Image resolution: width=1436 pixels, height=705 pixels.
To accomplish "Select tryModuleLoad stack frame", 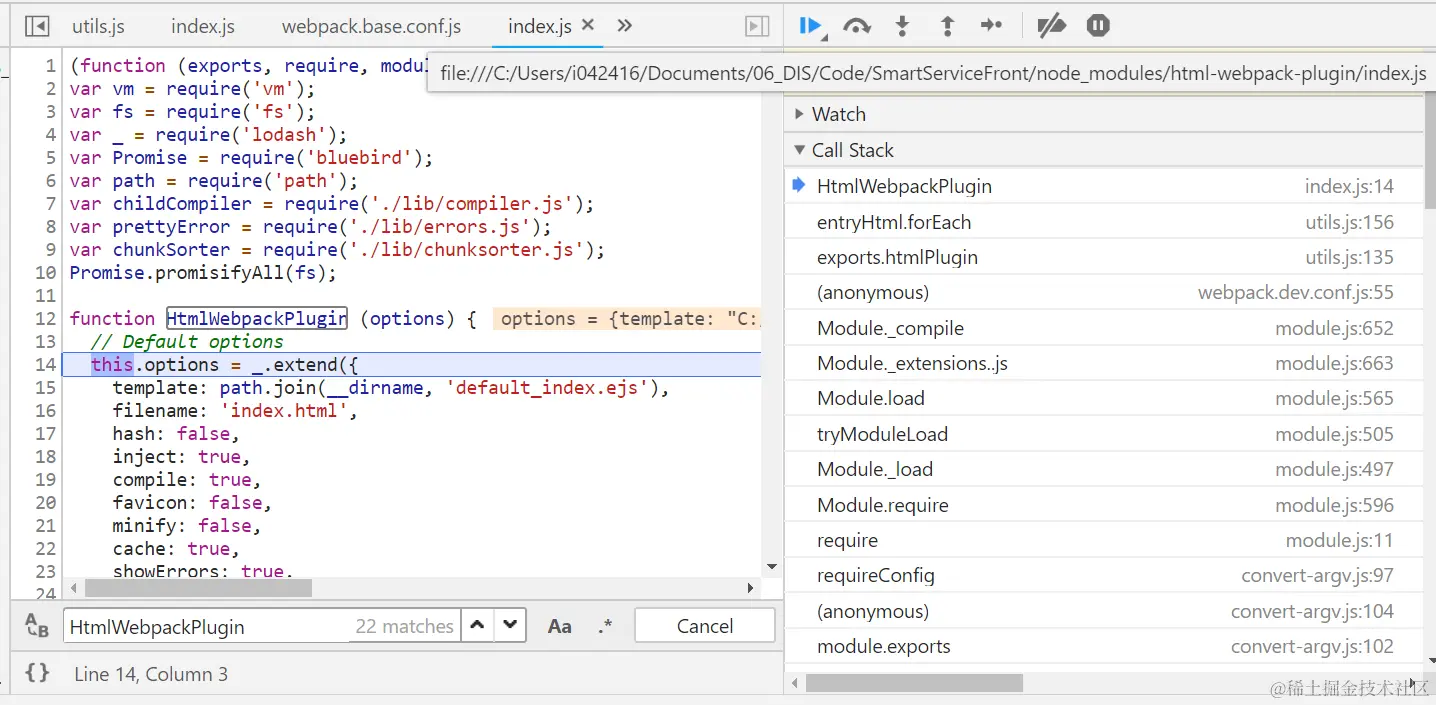I will 1103,434.
